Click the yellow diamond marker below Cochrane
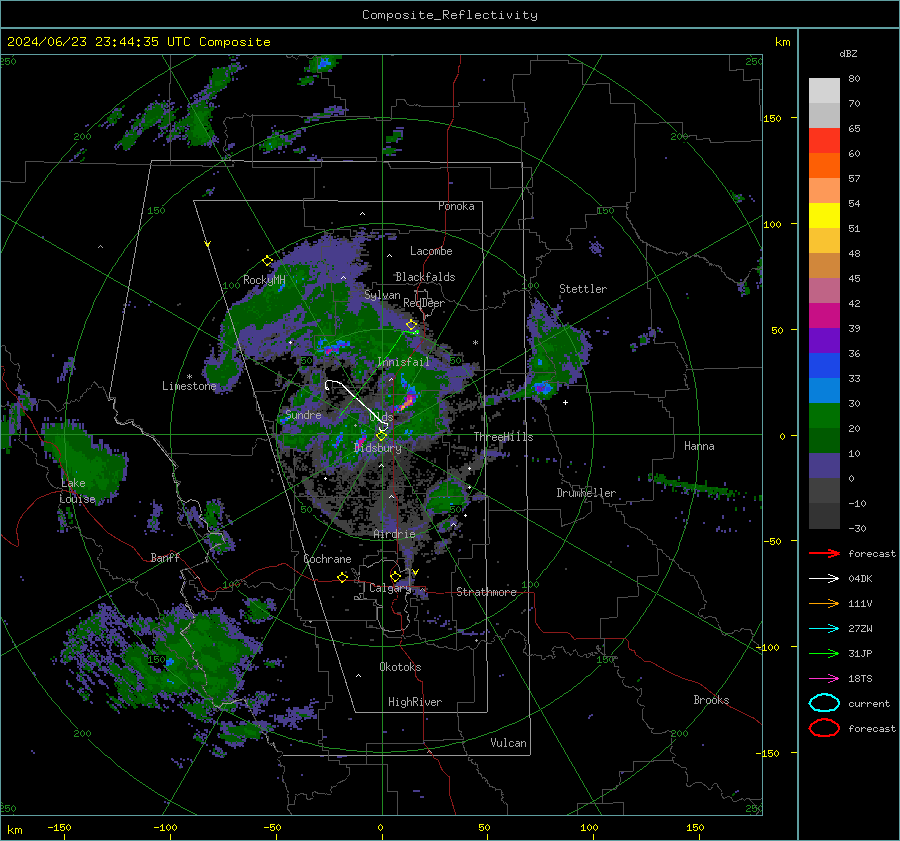 342,577
